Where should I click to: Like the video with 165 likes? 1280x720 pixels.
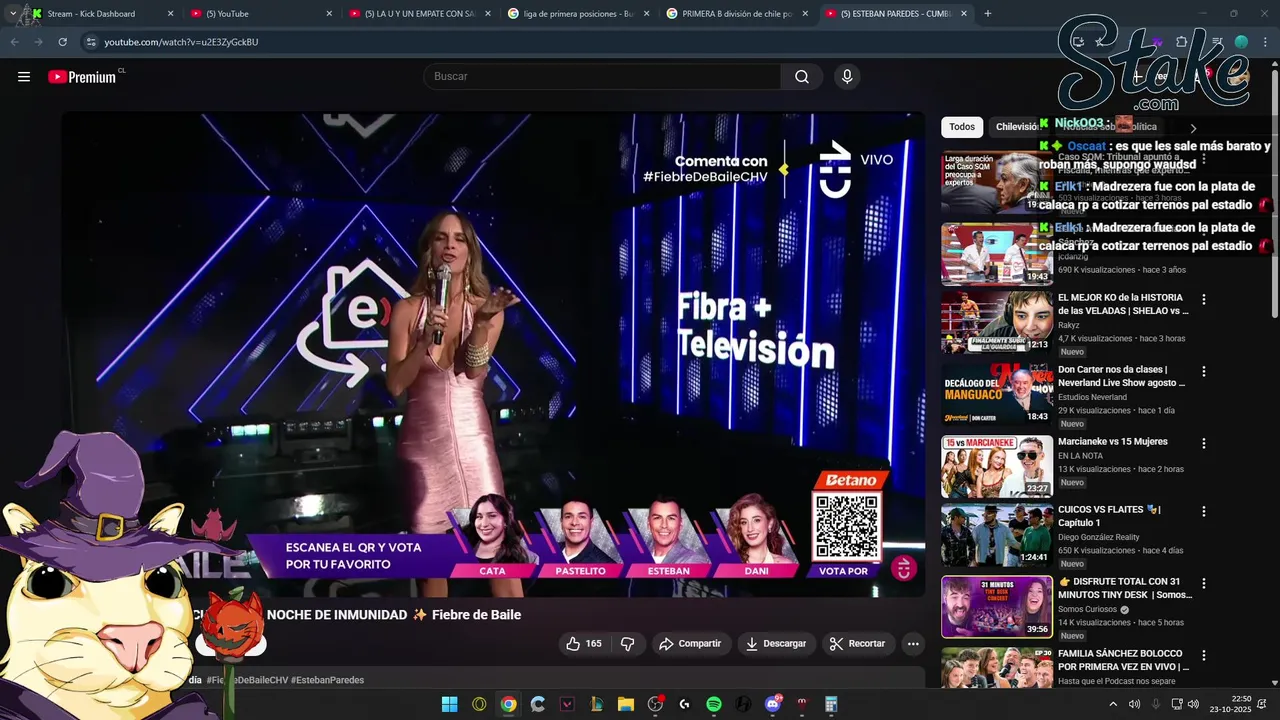tap(584, 644)
